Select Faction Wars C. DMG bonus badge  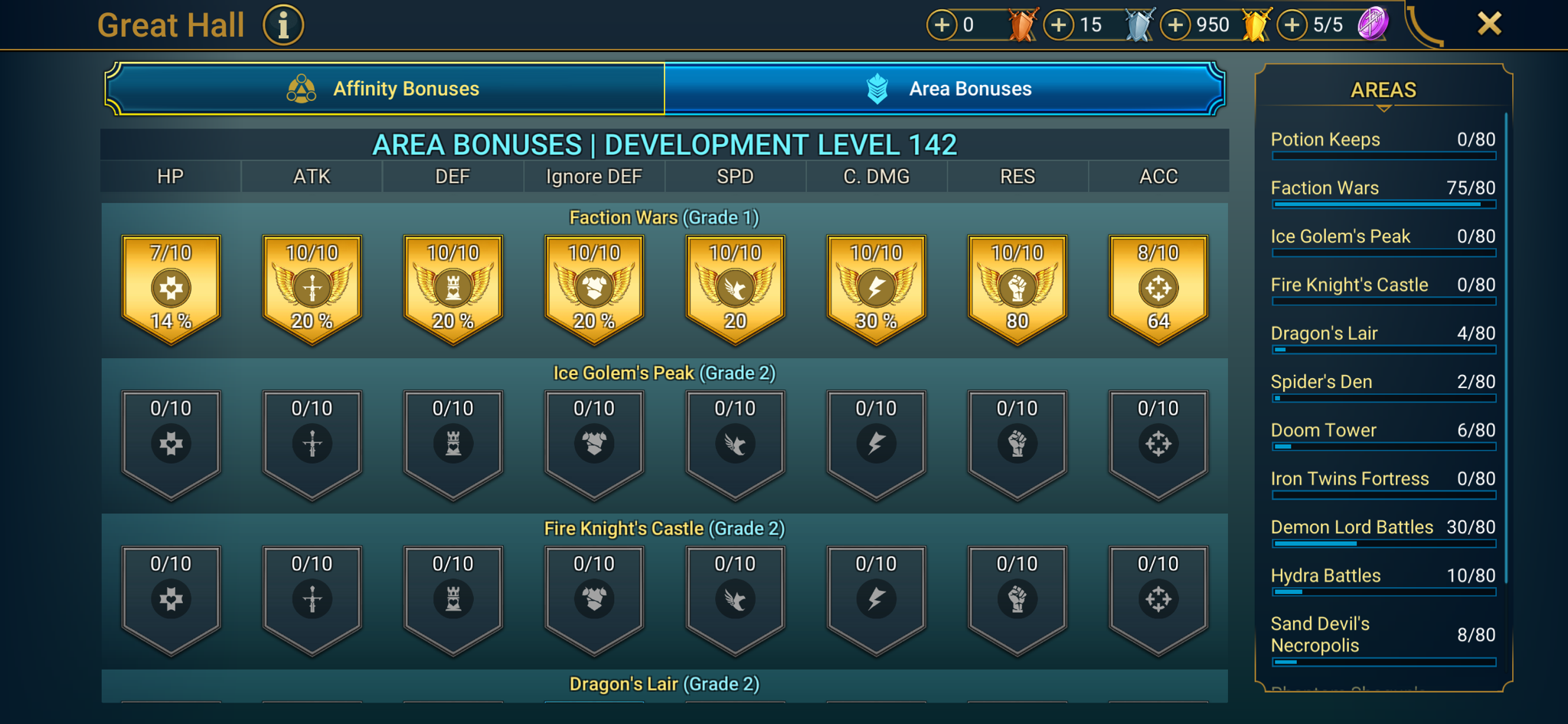[x=876, y=289]
